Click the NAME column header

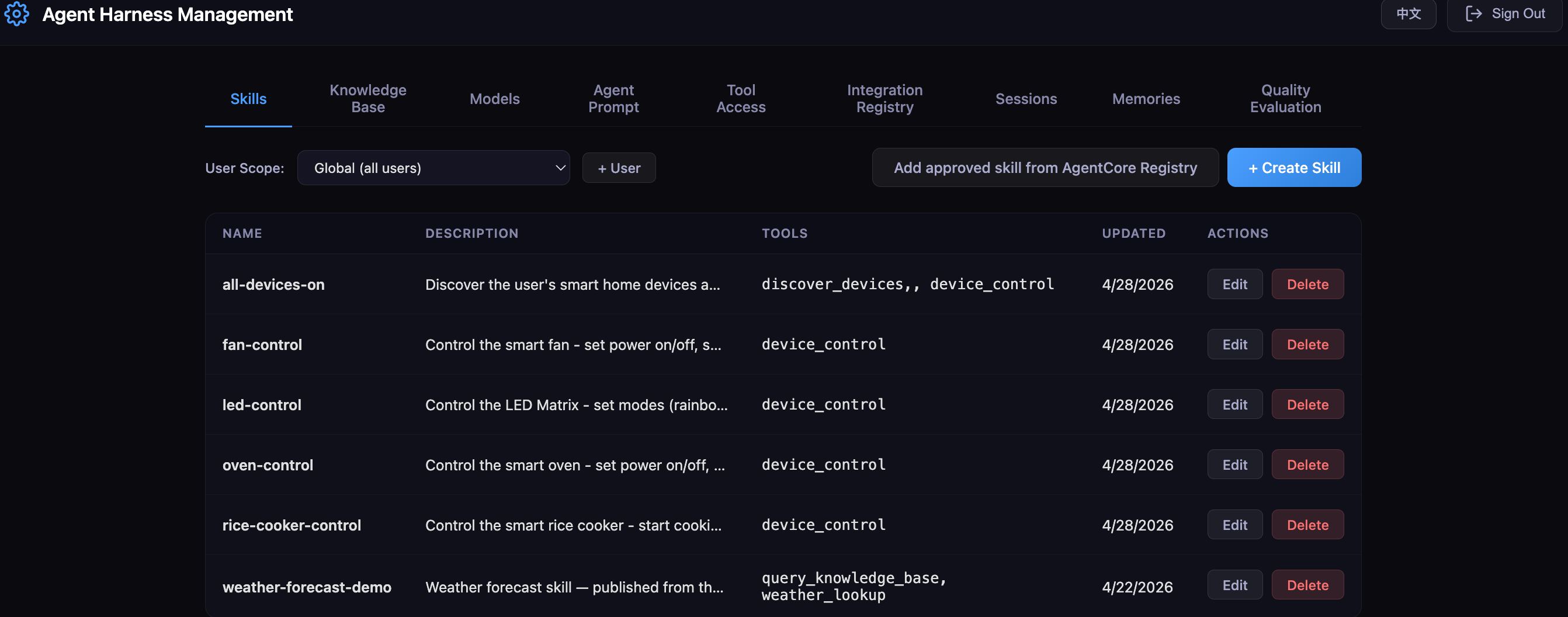(242, 233)
